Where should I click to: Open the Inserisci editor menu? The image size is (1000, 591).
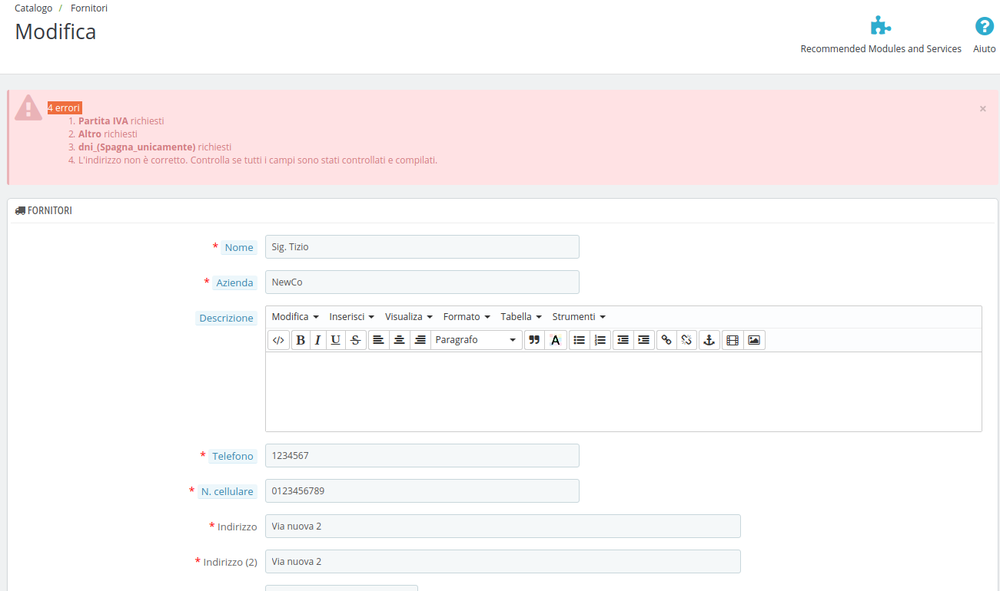[351, 317]
